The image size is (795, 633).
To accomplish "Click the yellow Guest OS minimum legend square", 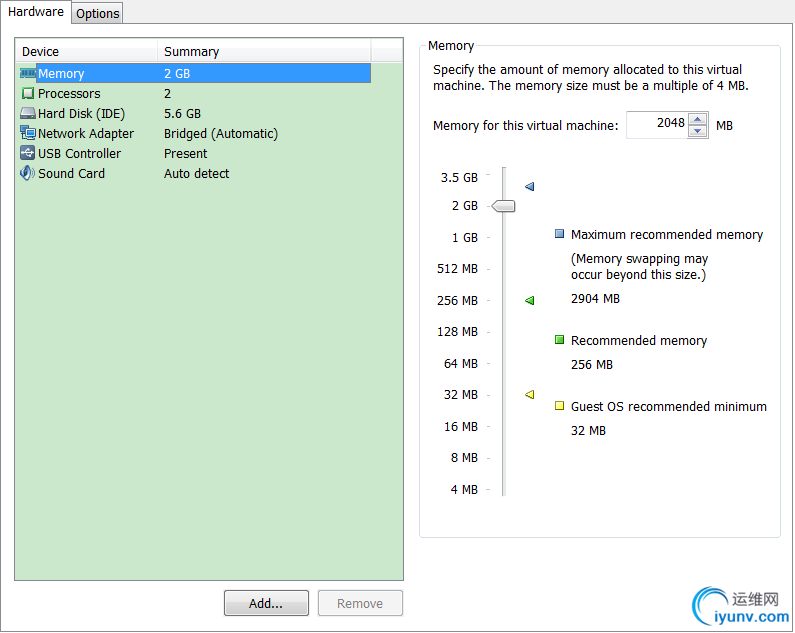I will 559,405.
